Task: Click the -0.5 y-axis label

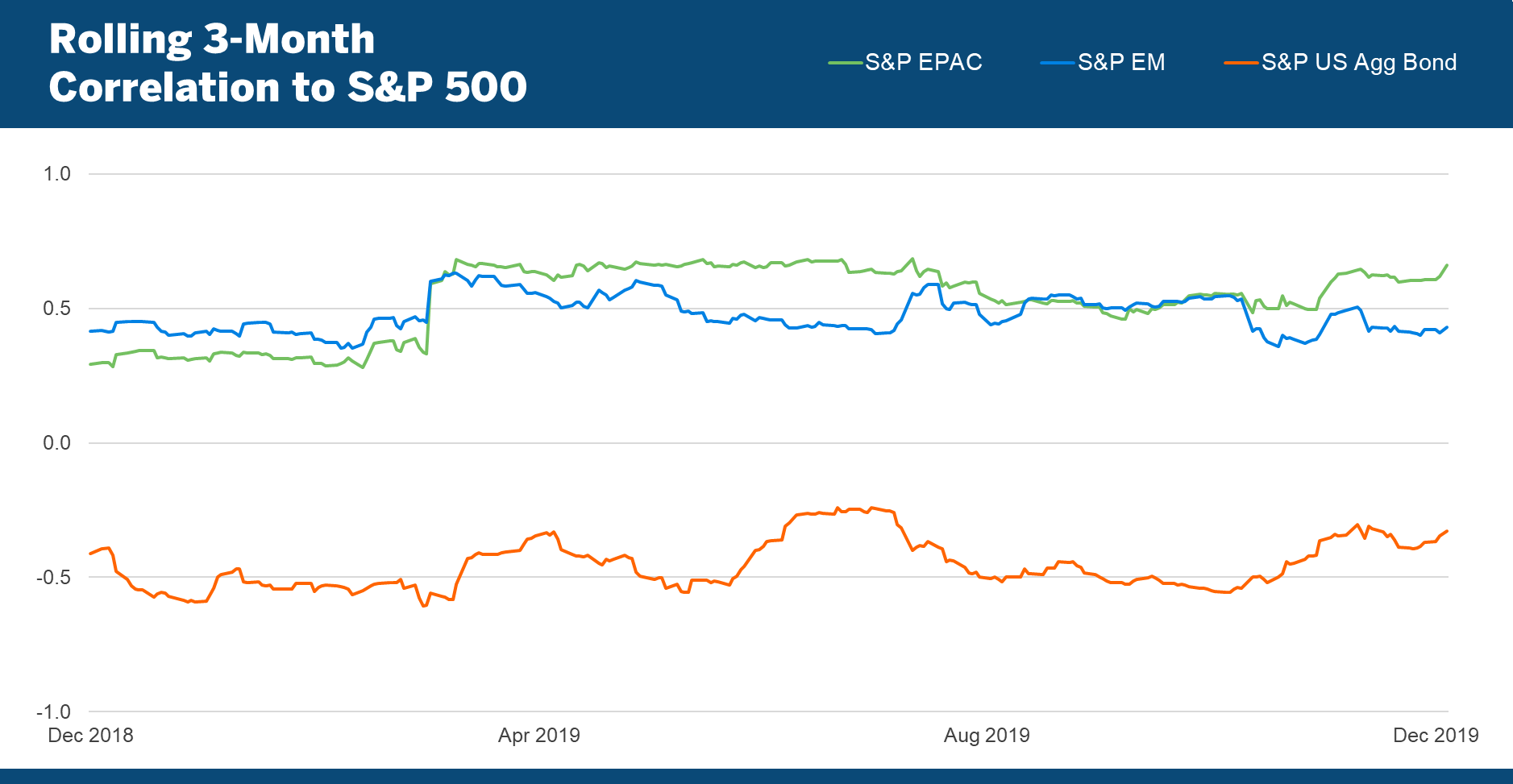Action: pos(54,578)
